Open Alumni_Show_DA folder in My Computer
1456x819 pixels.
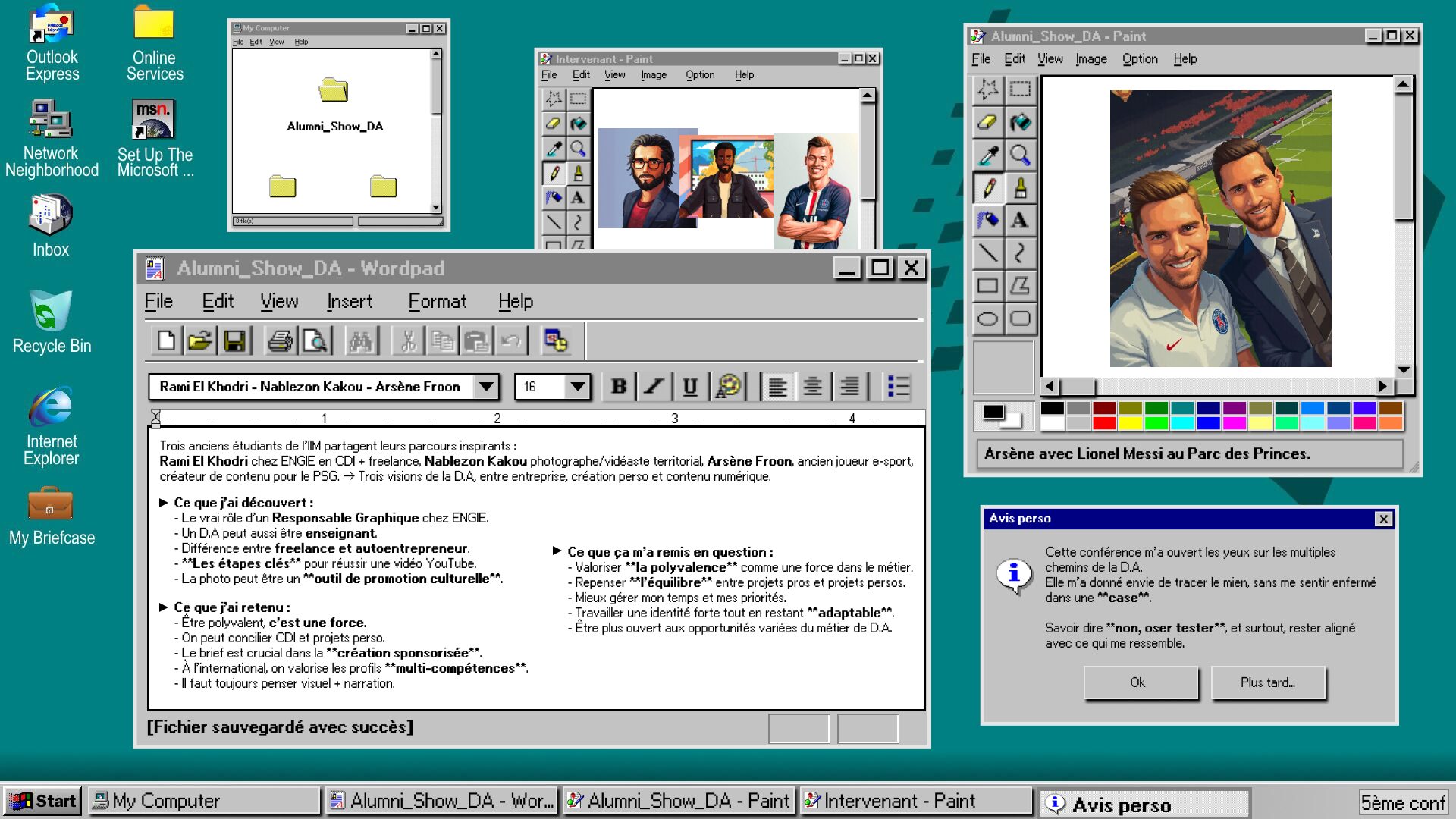[x=334, y=105]
